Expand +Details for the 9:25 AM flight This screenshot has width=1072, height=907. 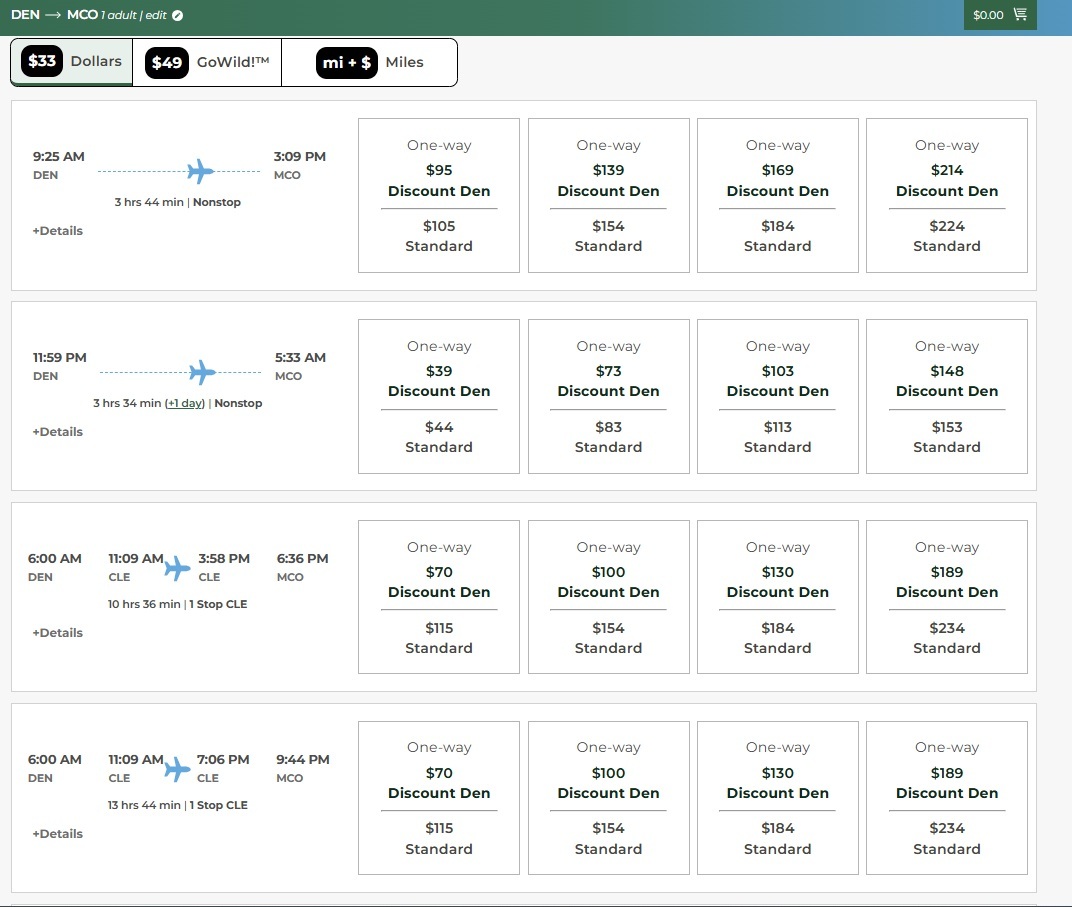(58, 231)
